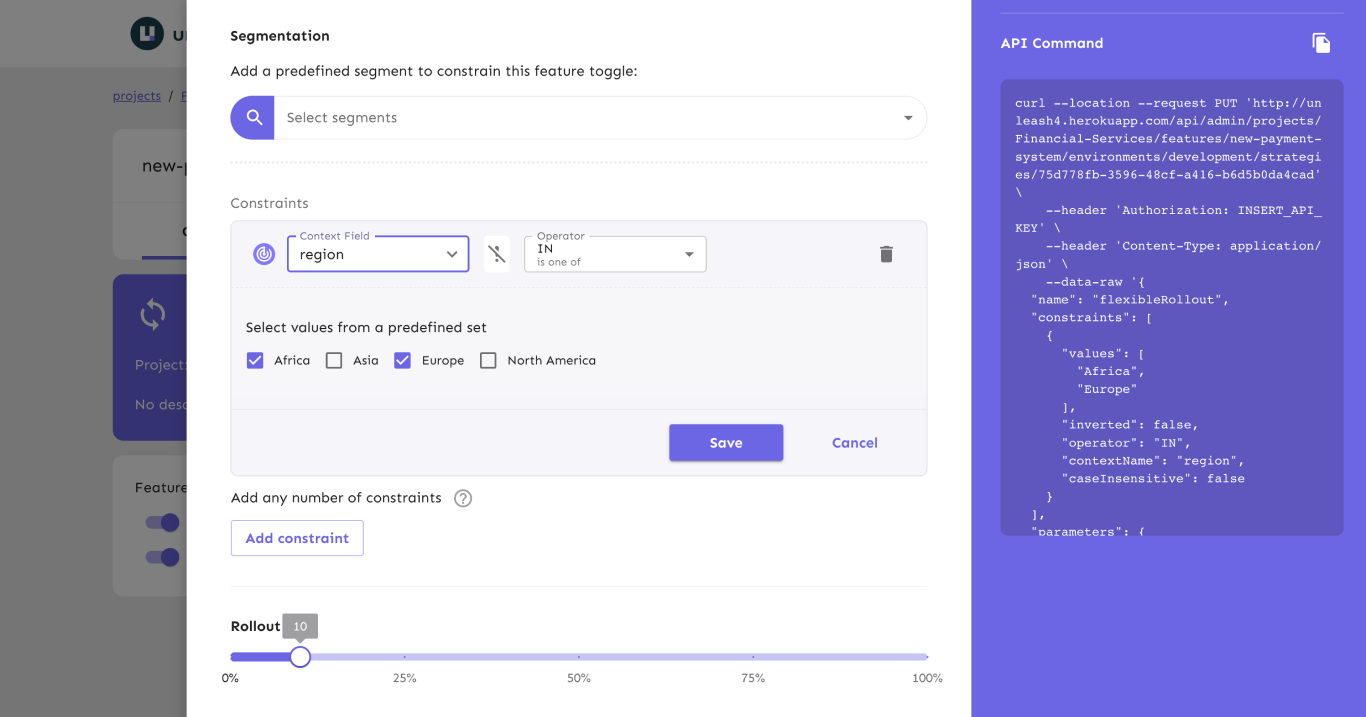
Task: Click the Rollout slider handle at 10
Action: tap(300, 657)
